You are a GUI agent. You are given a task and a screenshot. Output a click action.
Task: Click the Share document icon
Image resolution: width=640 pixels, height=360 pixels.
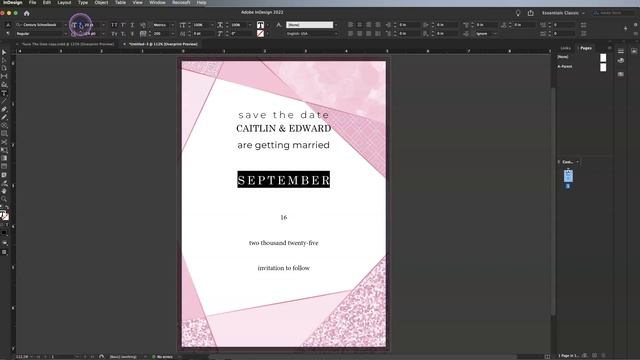[531, 13]
